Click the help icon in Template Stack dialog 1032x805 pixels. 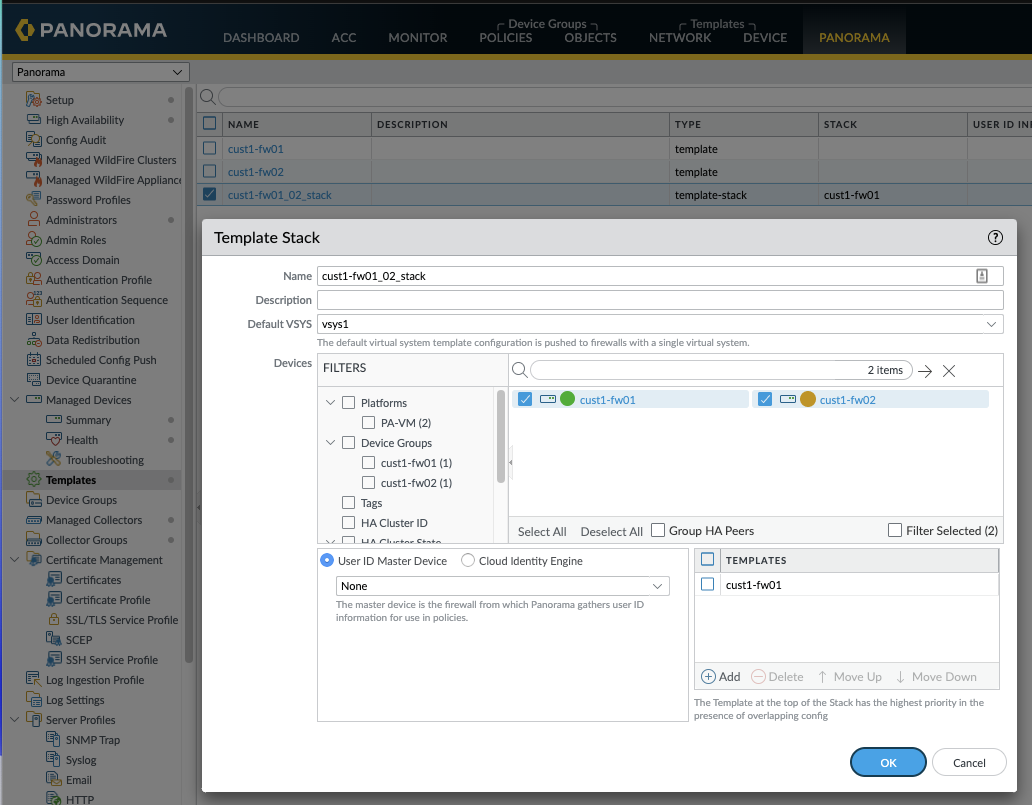pyautogui.click(x=995, y=237)
